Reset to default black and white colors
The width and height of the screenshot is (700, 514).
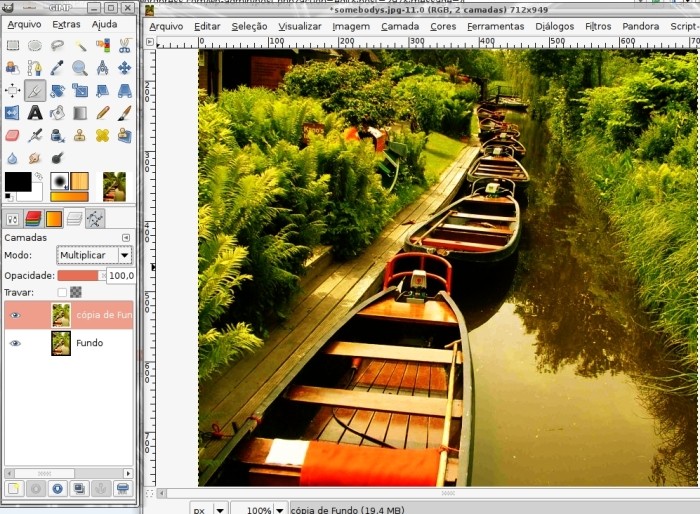pyautogui.click(x=8, y=197)
